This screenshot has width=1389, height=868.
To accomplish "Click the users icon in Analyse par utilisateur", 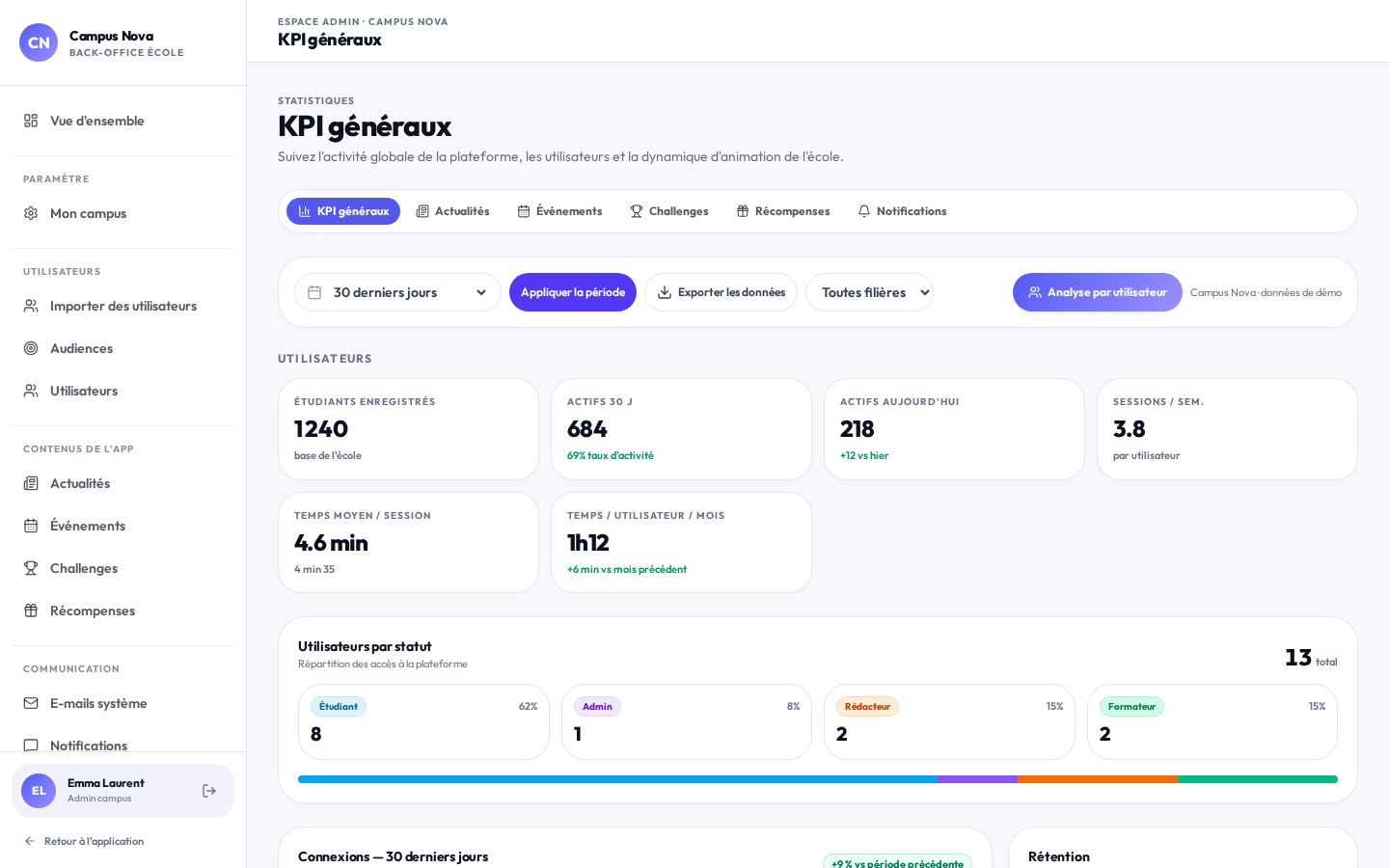I will click(x=1035, y=292).
